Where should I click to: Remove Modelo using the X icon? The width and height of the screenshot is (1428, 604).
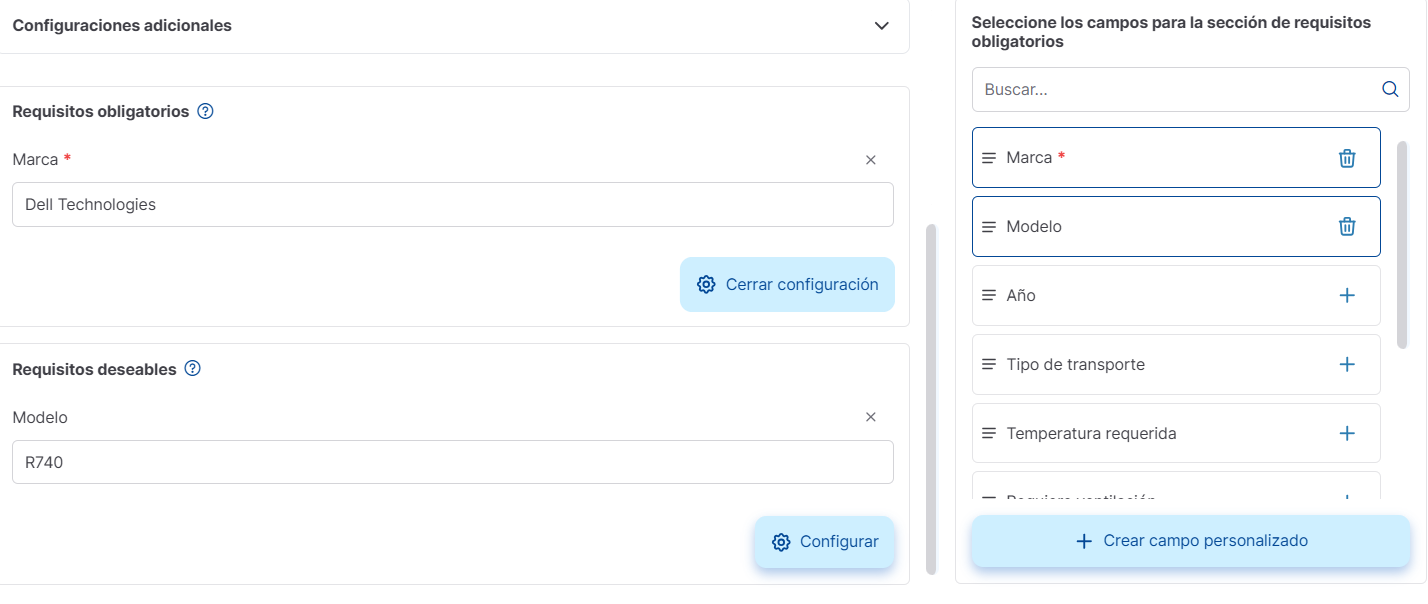pyautogui.click(x=870, y=417)
